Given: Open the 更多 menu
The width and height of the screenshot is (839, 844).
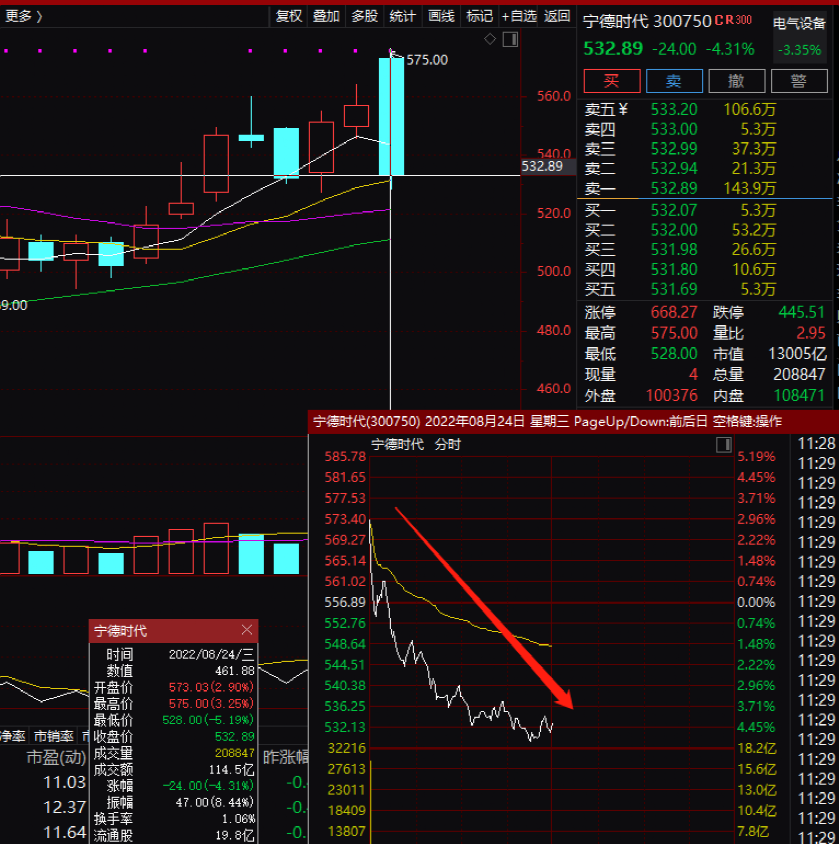Looking at the screenshot, I should (24, 16).
